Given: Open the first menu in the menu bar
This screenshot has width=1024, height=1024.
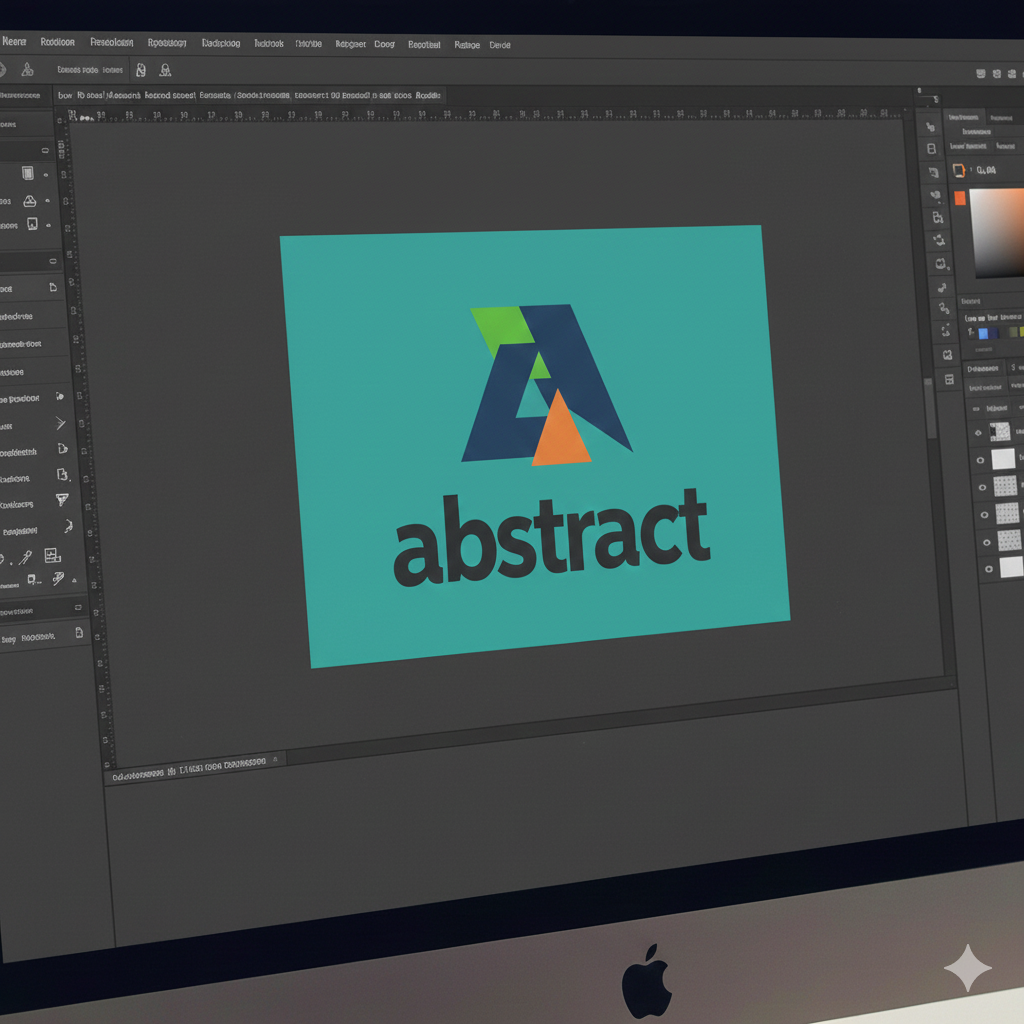Looking at the screenshot, I should click(13, 42).
